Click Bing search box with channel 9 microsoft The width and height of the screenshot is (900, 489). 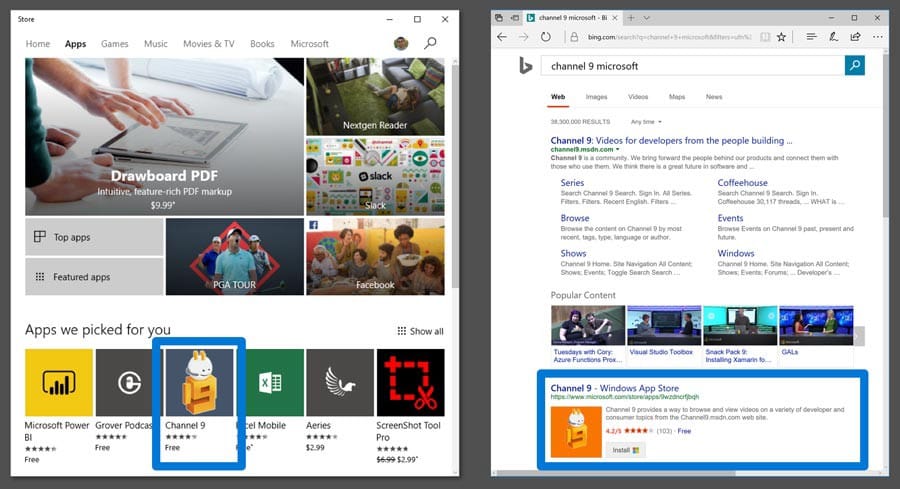[693, 65]
